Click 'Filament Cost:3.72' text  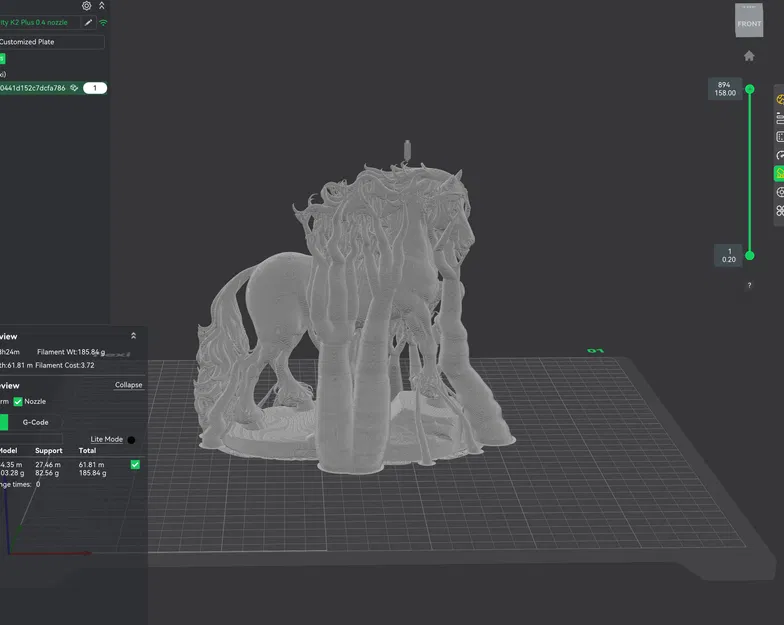[64, 366]
